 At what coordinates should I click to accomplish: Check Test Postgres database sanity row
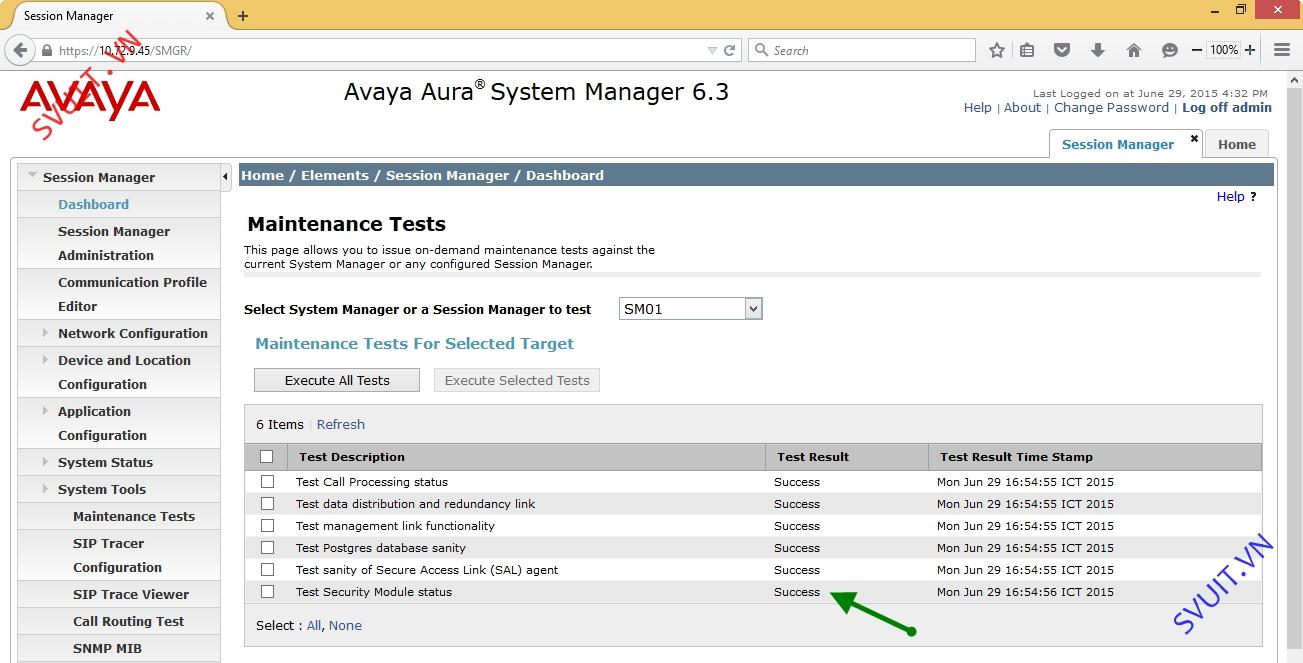(267, 547)
